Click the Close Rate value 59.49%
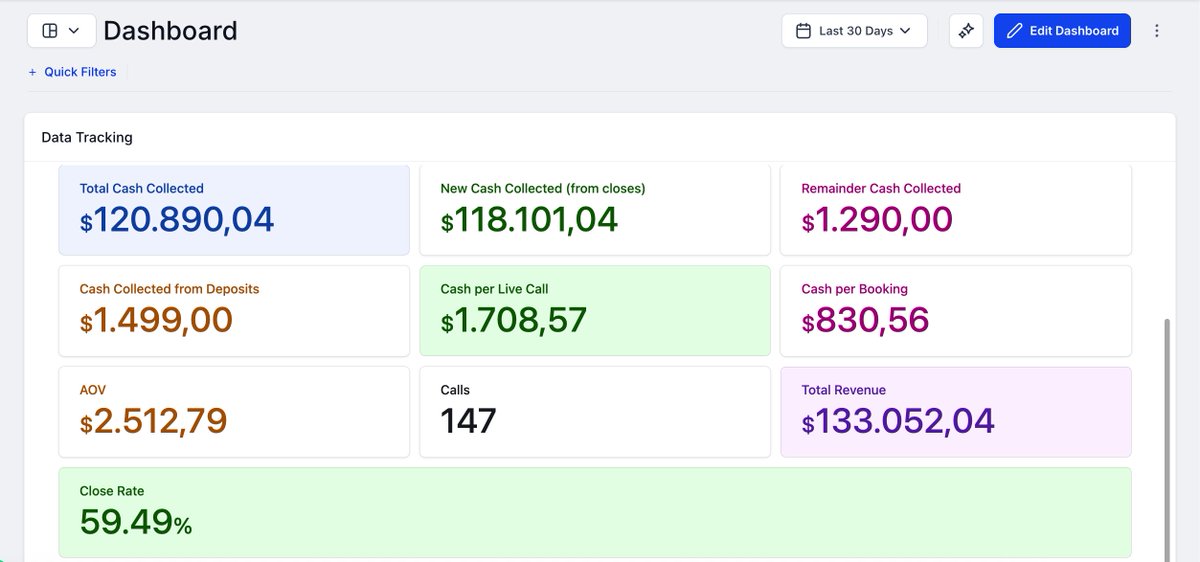Viewport: 1200px width, 562px height. (x=136, y=522)
